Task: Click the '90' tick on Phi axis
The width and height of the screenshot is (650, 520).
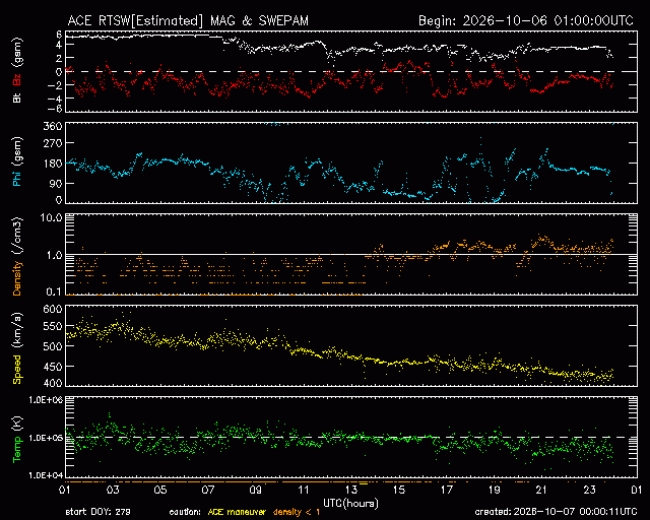Action: point(56,183)
